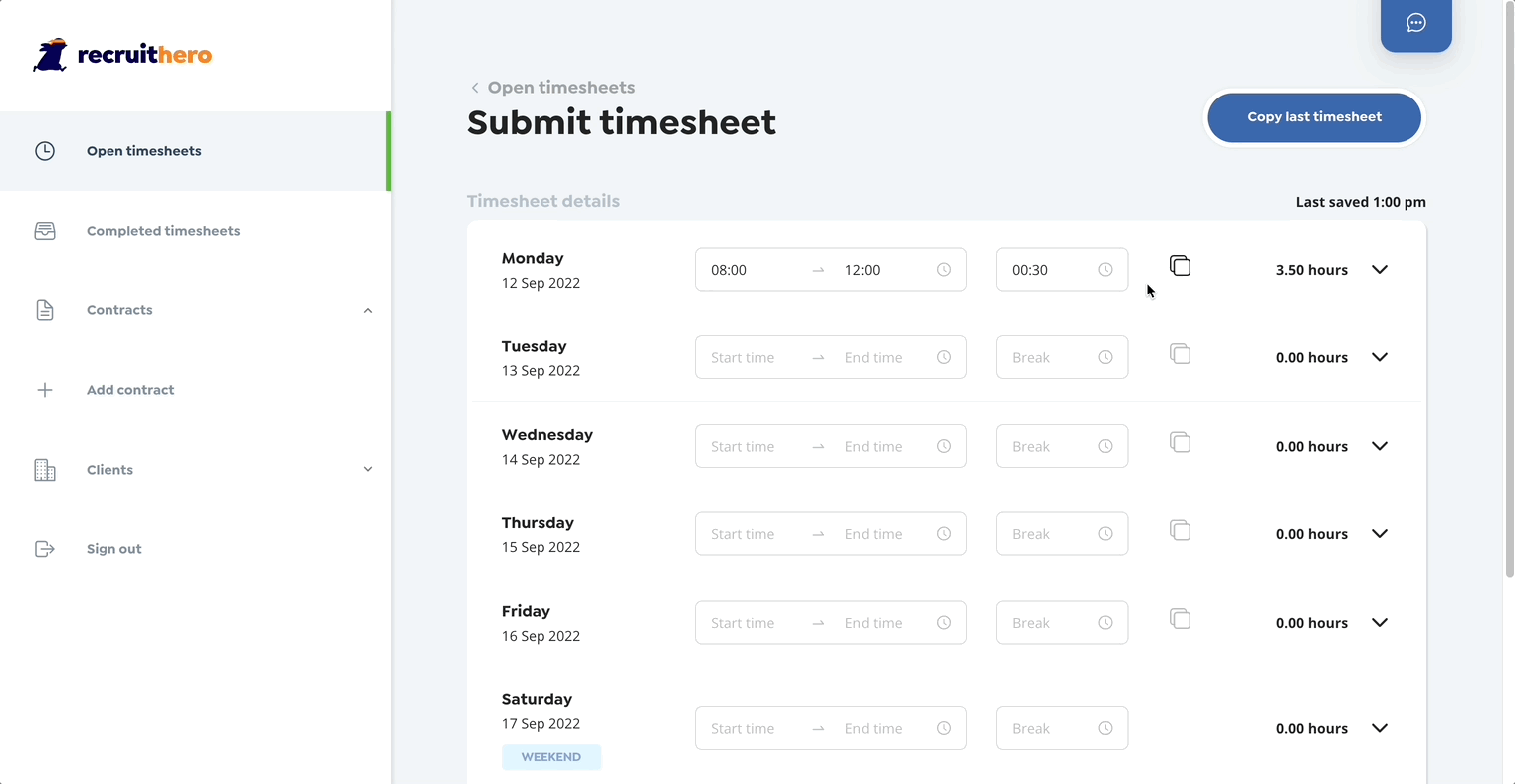This screenshot has width=1515, height=784.
Task: Click the copy icon on Friday's row
Action: 1180,618
